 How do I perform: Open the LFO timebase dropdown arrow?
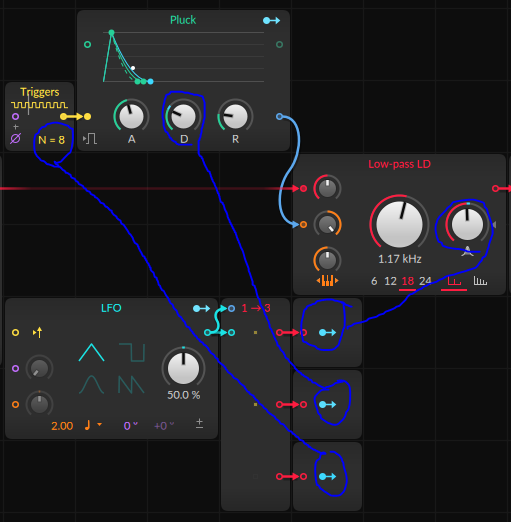(x=99, y=424)
